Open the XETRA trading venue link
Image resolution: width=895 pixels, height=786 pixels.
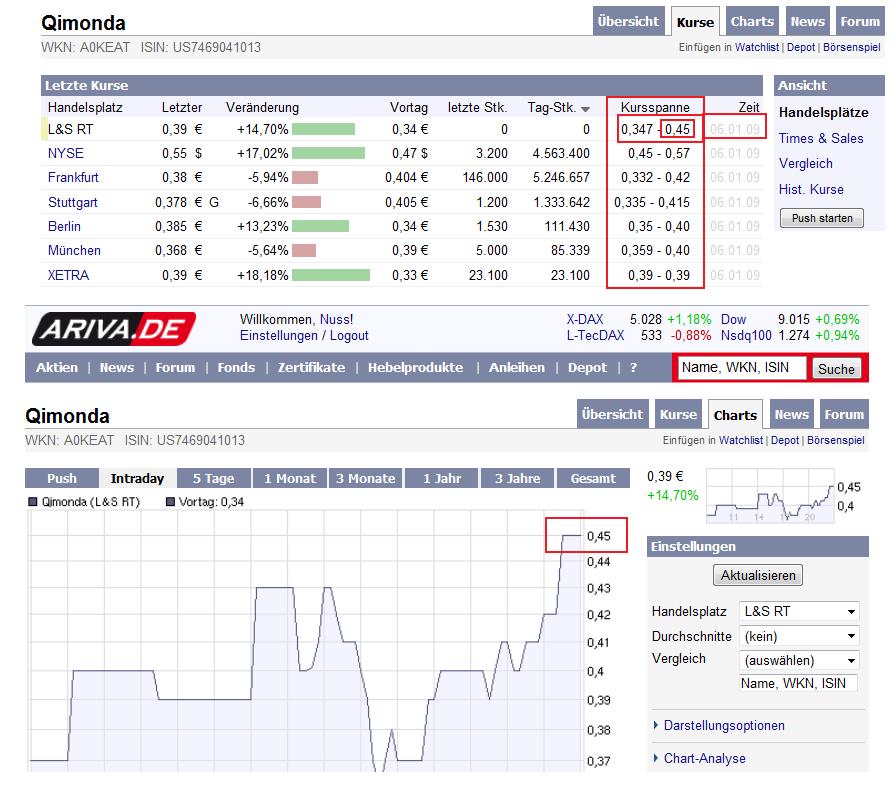(68, 276)
